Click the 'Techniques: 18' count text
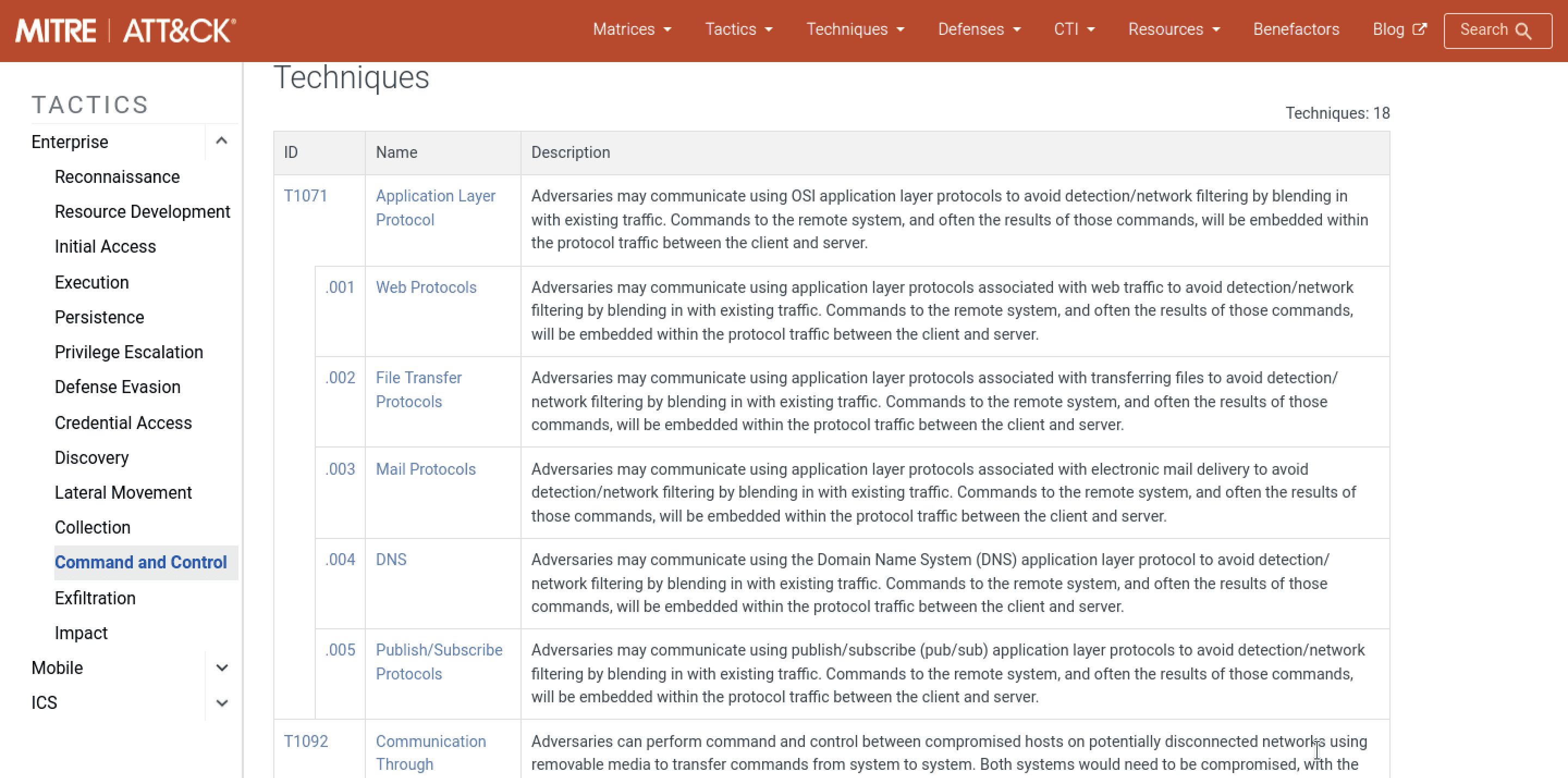 1337,113
